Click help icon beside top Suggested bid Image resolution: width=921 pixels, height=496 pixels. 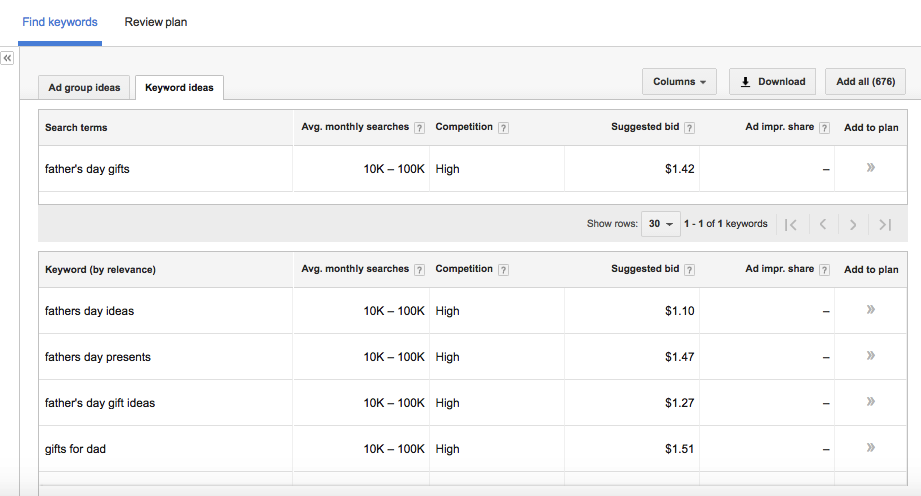[690, 128]
